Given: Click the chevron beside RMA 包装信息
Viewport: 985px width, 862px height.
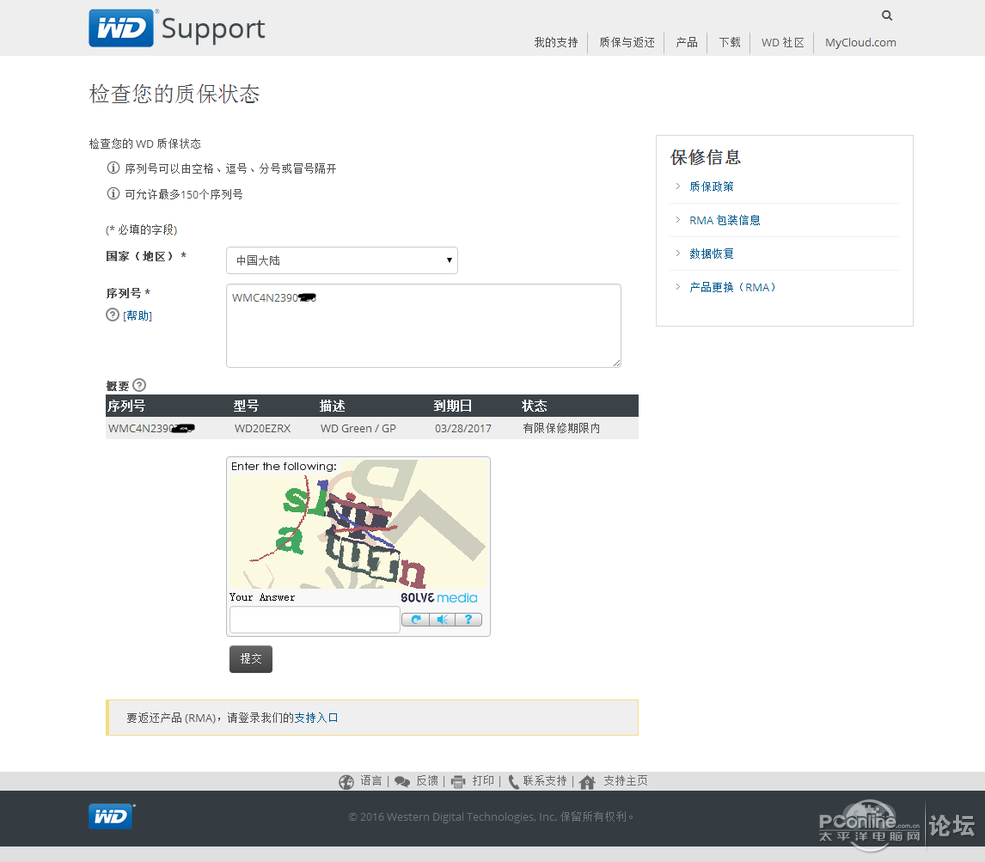Looking at the screenshot, I should click(677, 219).
